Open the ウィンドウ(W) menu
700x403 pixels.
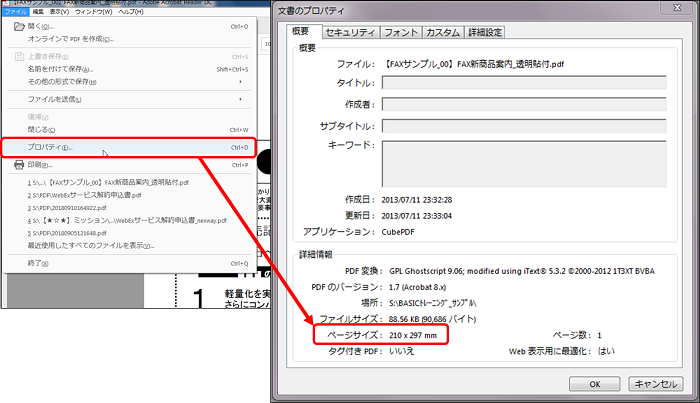click(x=93, y=12)
